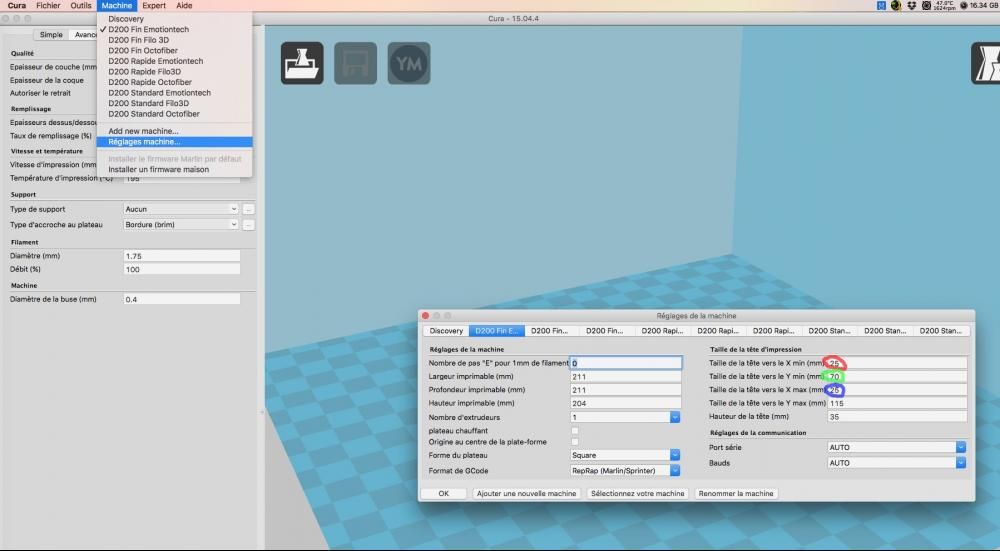Open the Nombre d'extrudeurs dropdown
Screen dimensions: 1000x551
click(x=626, y=417)
